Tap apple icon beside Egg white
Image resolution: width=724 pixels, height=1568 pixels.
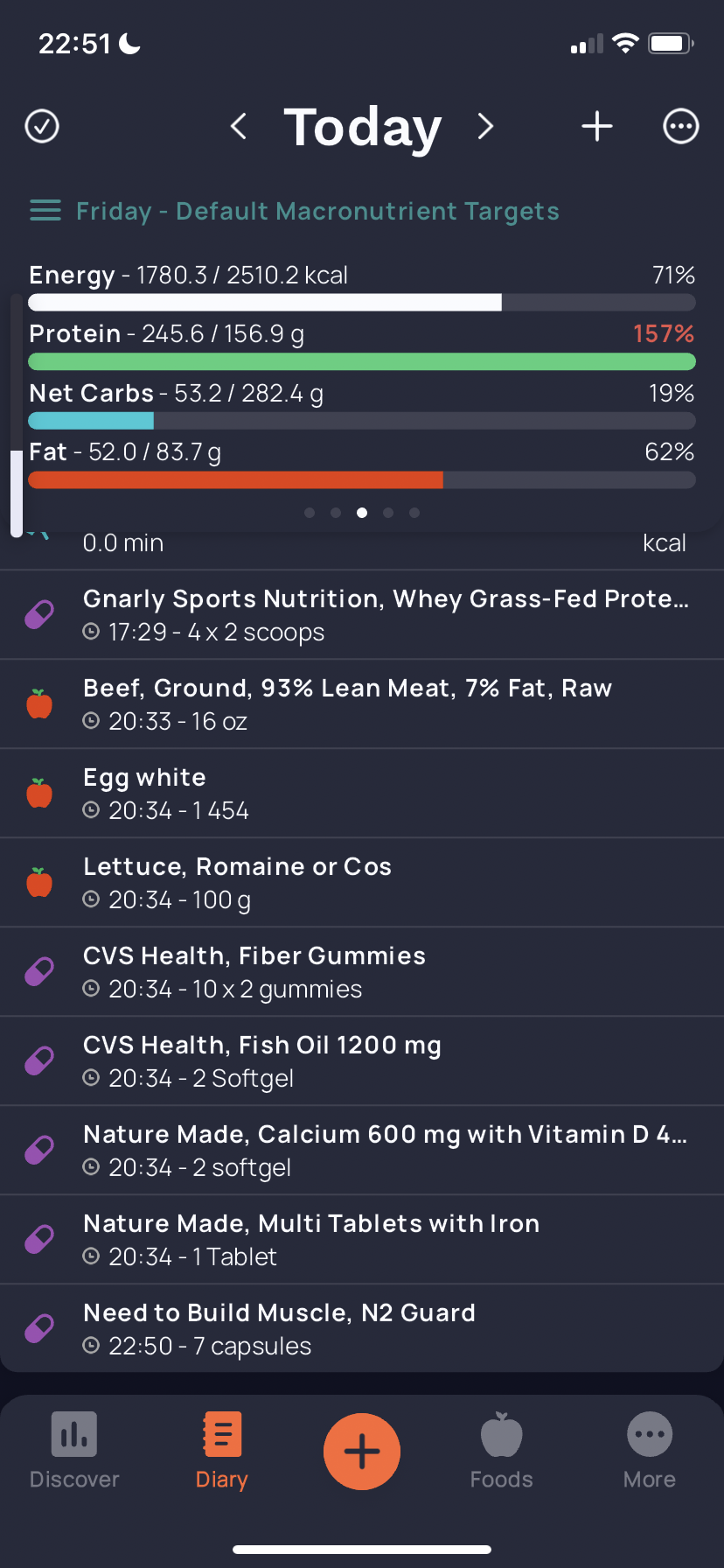pyautogui.click(x=39, y=794)
